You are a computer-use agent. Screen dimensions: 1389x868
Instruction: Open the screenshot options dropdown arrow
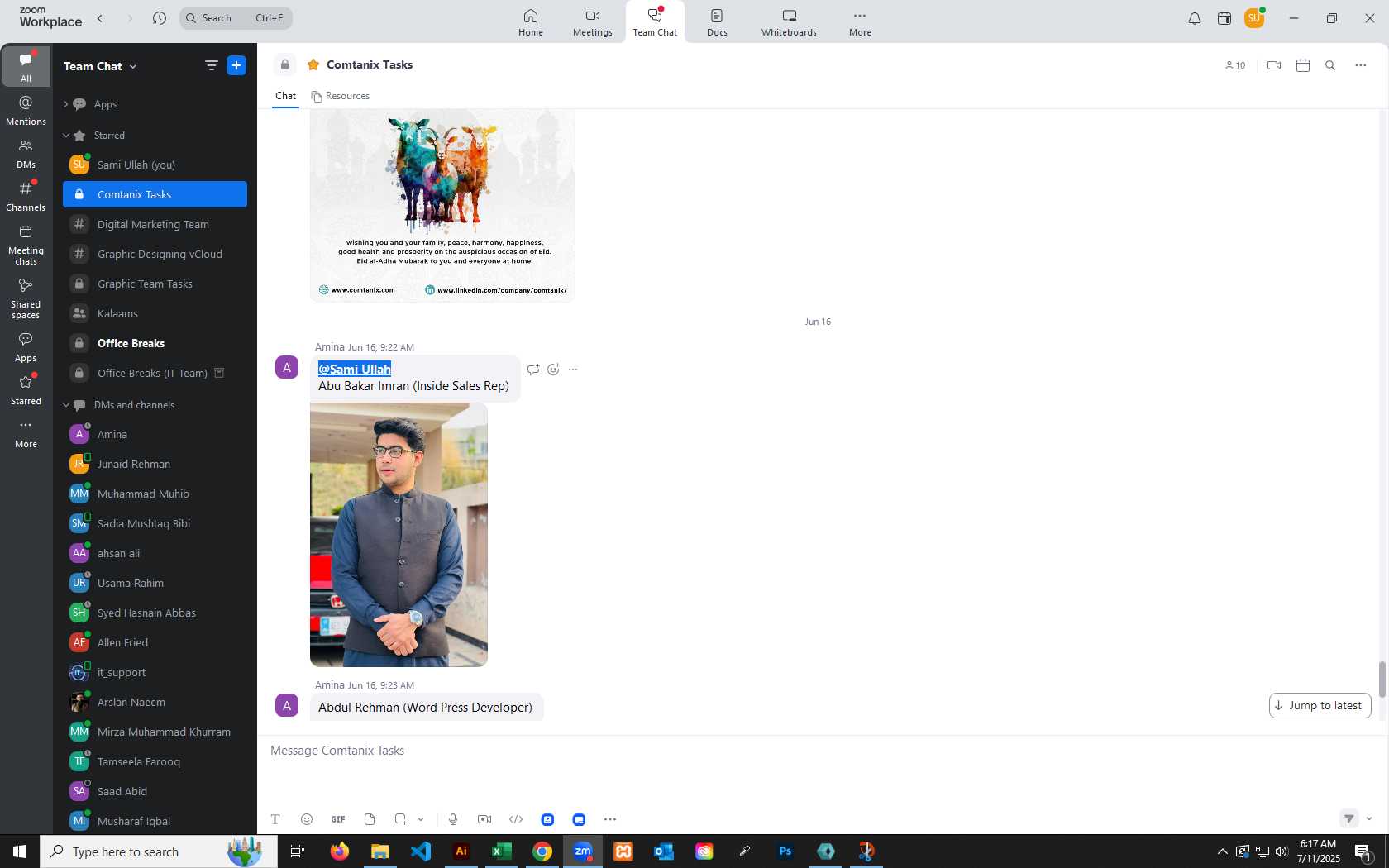(x=421, y=819)
